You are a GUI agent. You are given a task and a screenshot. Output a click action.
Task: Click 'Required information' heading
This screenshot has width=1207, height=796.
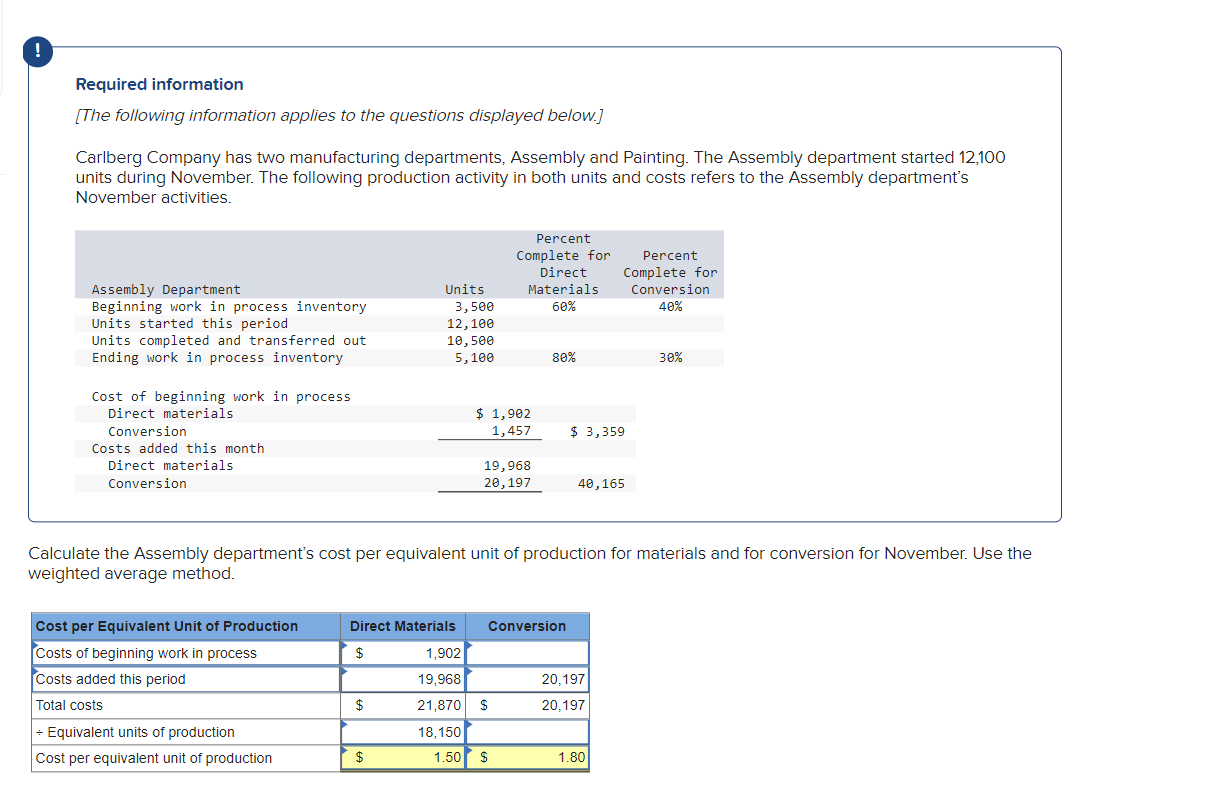(x=160, y=84)
